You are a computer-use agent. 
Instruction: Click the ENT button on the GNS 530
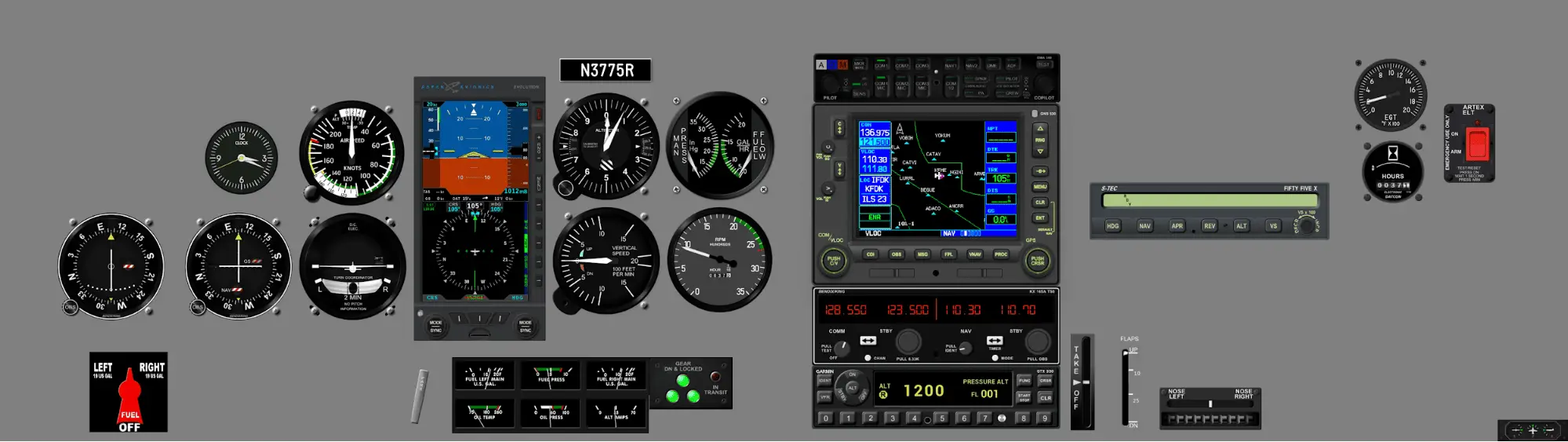coord(1040,218)
